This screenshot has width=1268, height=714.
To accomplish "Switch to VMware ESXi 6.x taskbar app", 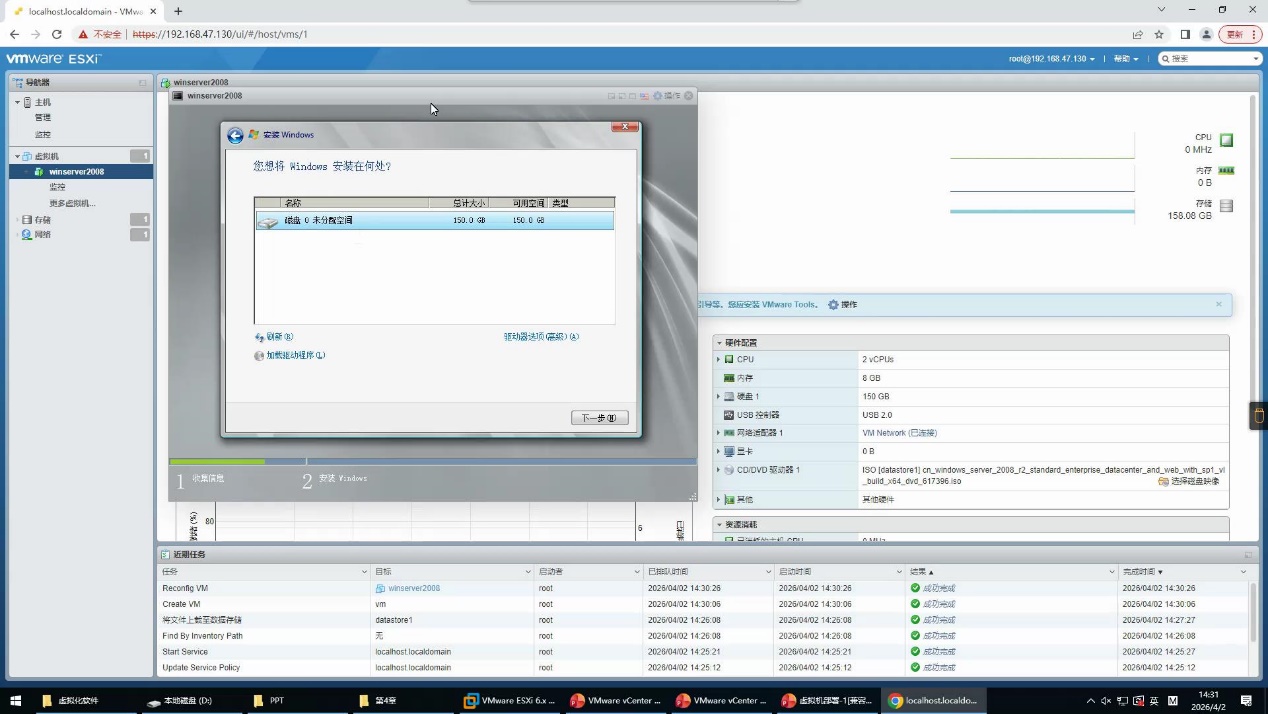I will [510, 701].
